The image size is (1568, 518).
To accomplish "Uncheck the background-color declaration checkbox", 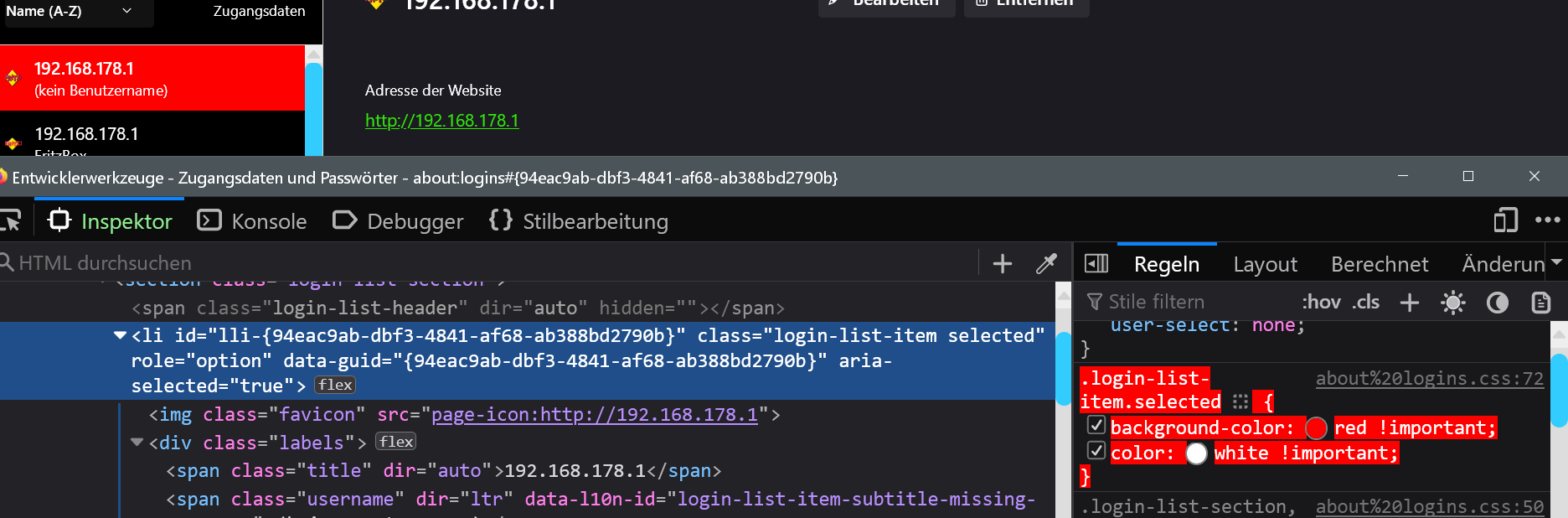I will [x=1096, y=426].
